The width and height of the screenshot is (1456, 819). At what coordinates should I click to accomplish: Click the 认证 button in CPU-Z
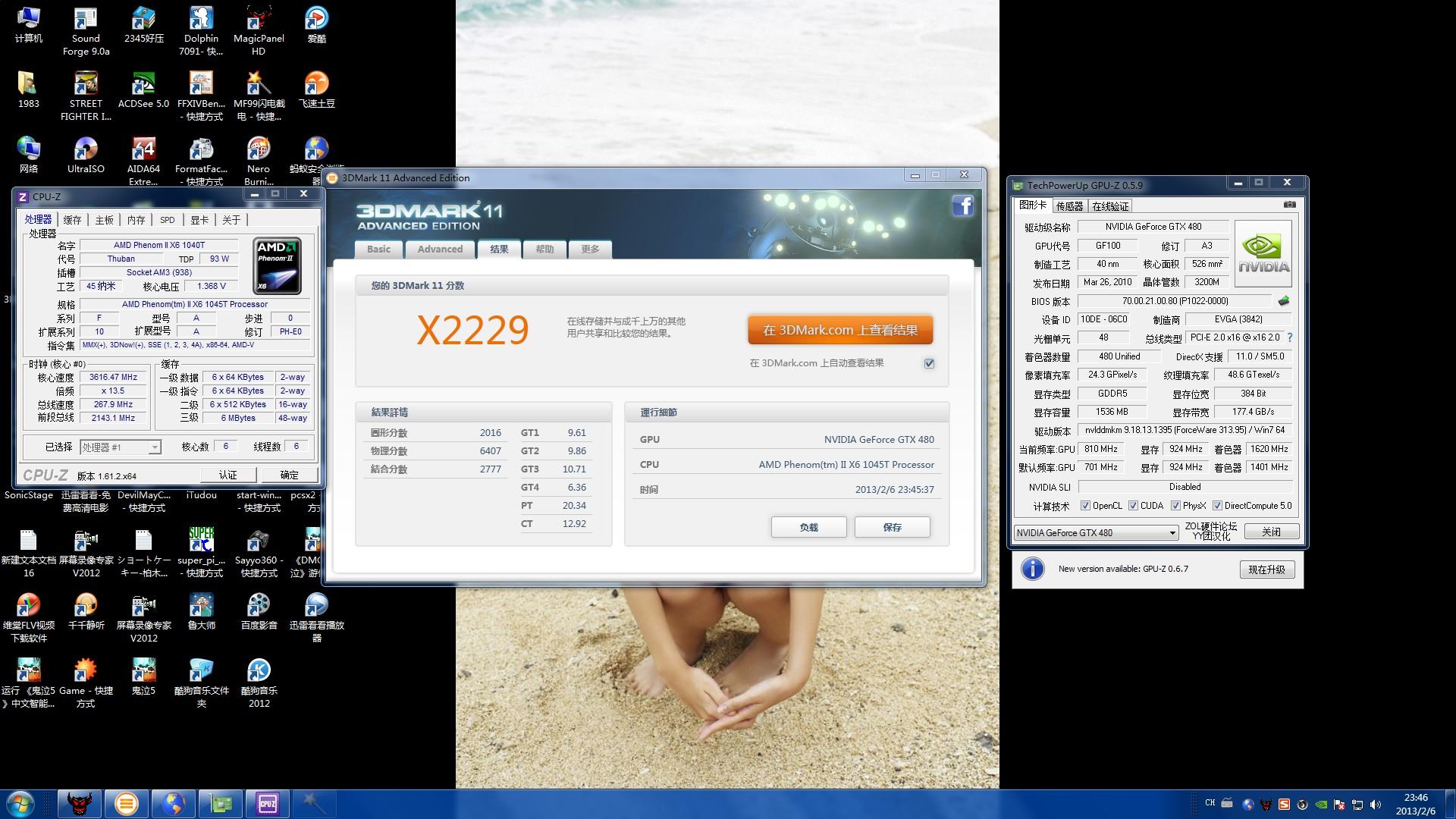point(228,475)
